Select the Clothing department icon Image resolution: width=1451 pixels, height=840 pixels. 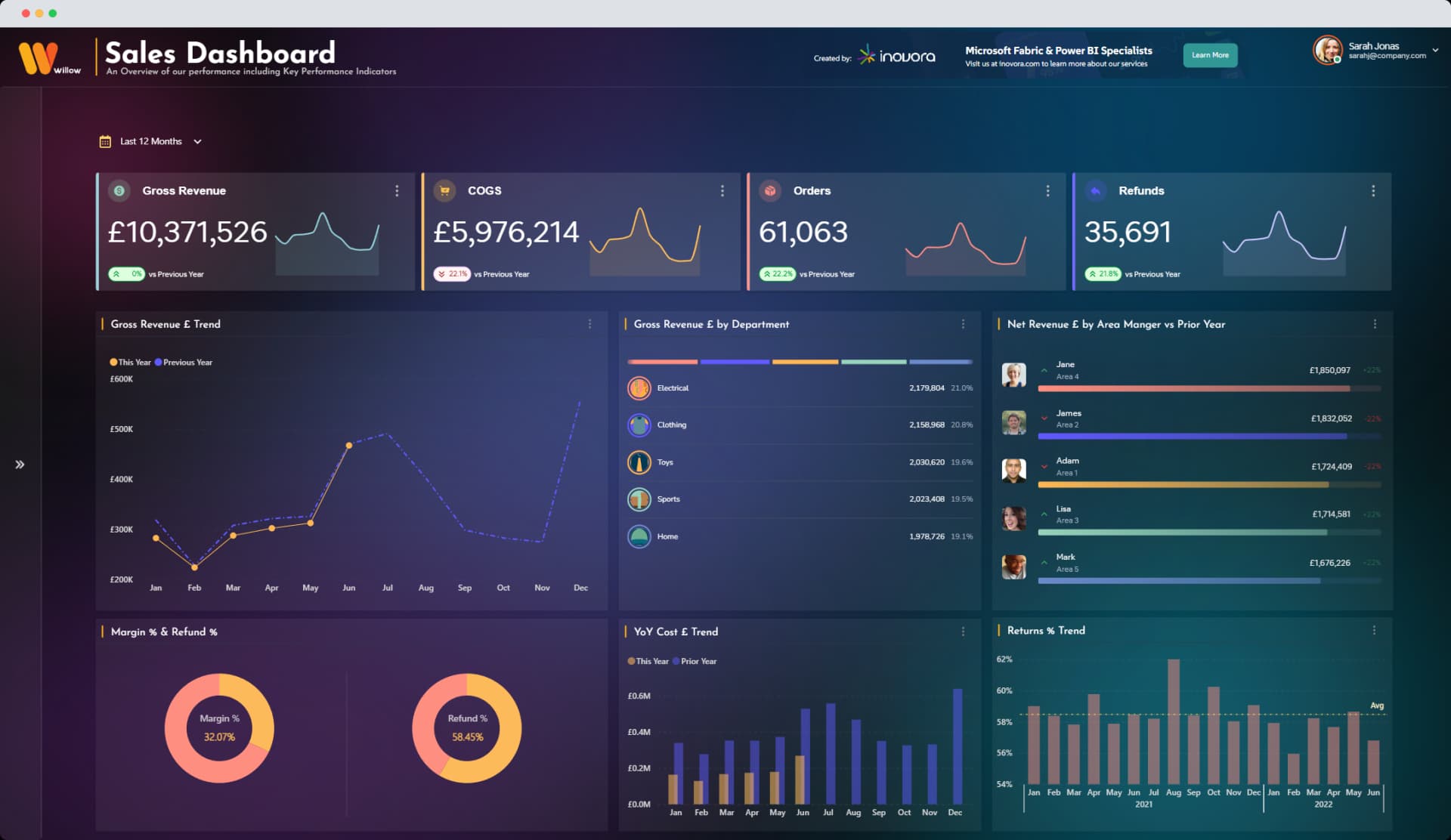click(641, 425)
